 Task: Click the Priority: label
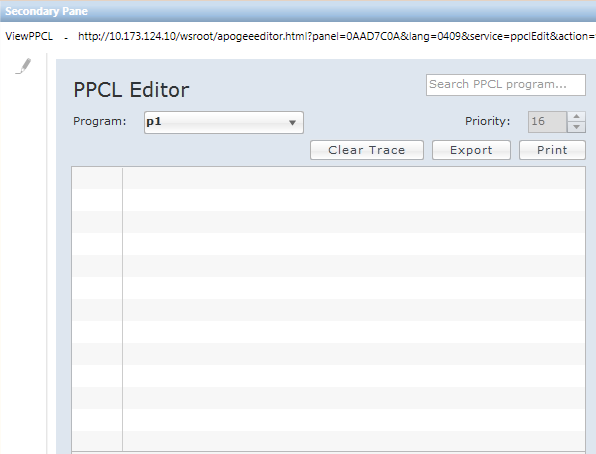coord(488,121)
